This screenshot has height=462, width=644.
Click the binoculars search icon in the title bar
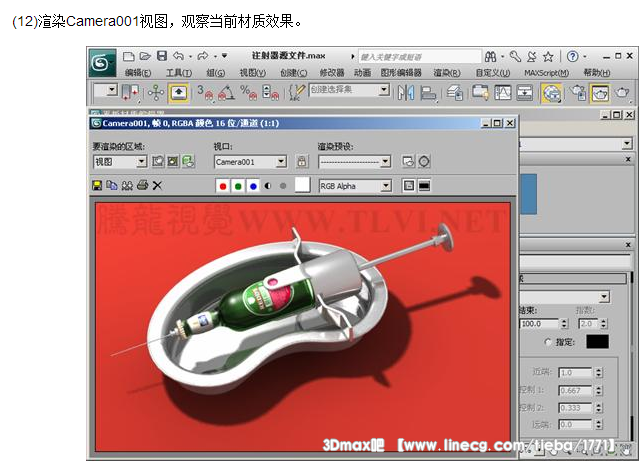click(x=491, y=56)
